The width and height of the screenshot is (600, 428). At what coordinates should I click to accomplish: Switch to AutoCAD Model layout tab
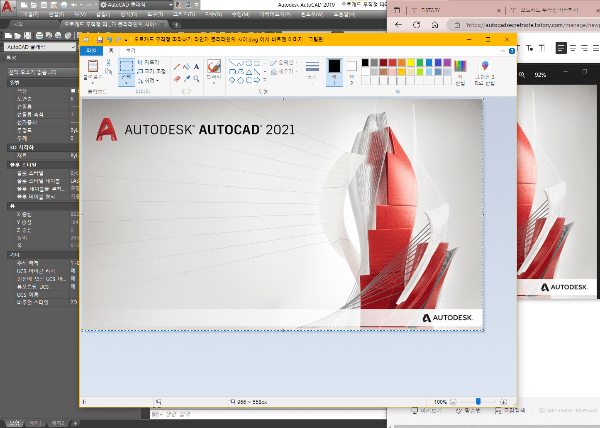[14, 423]
